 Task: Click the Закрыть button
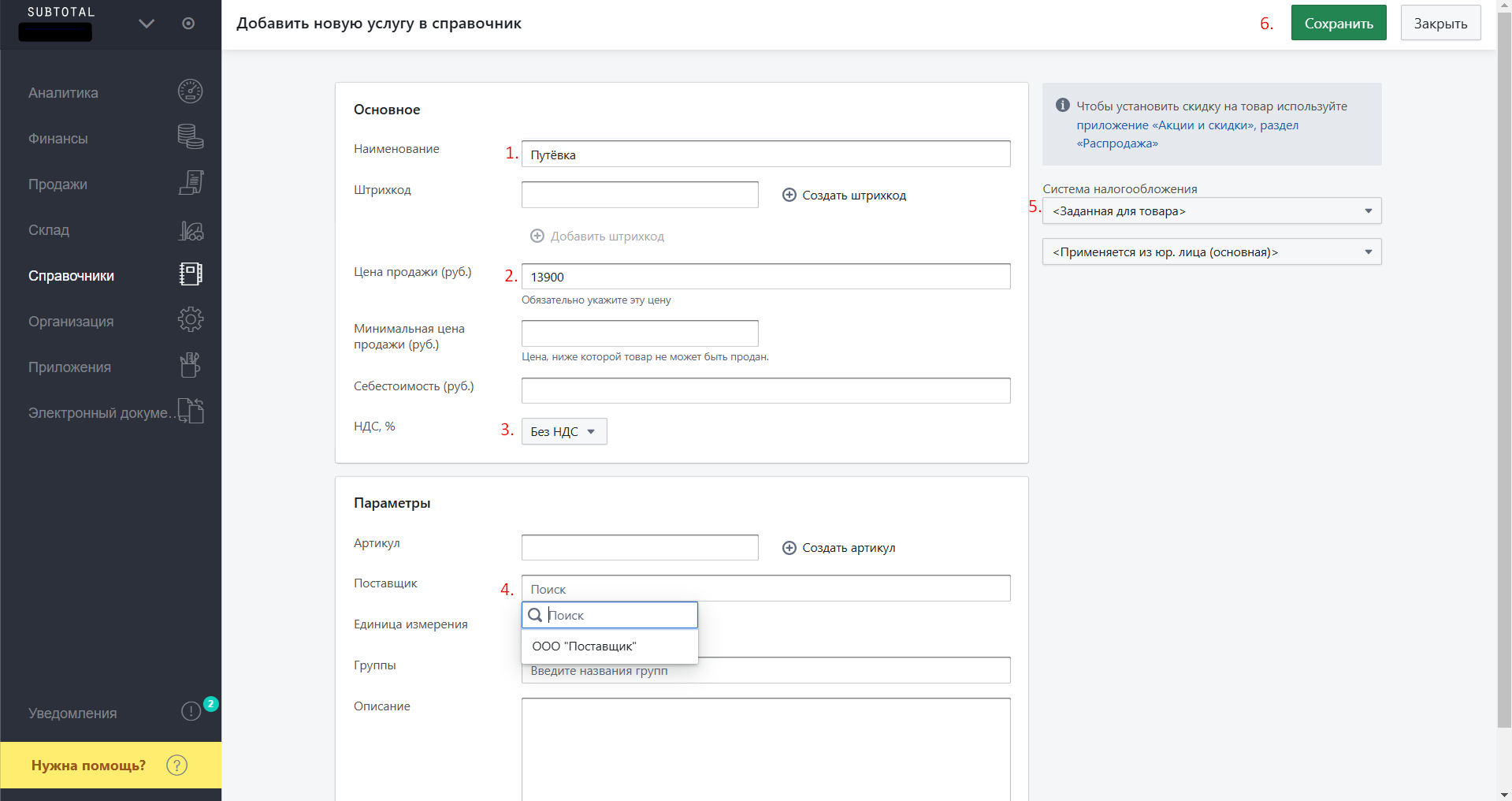coord(1440,23)
